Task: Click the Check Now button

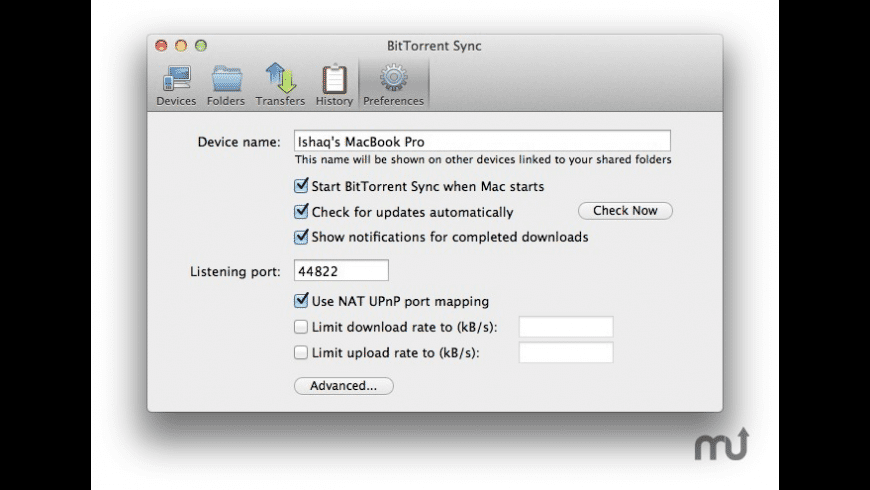Action: click(625, 211)
